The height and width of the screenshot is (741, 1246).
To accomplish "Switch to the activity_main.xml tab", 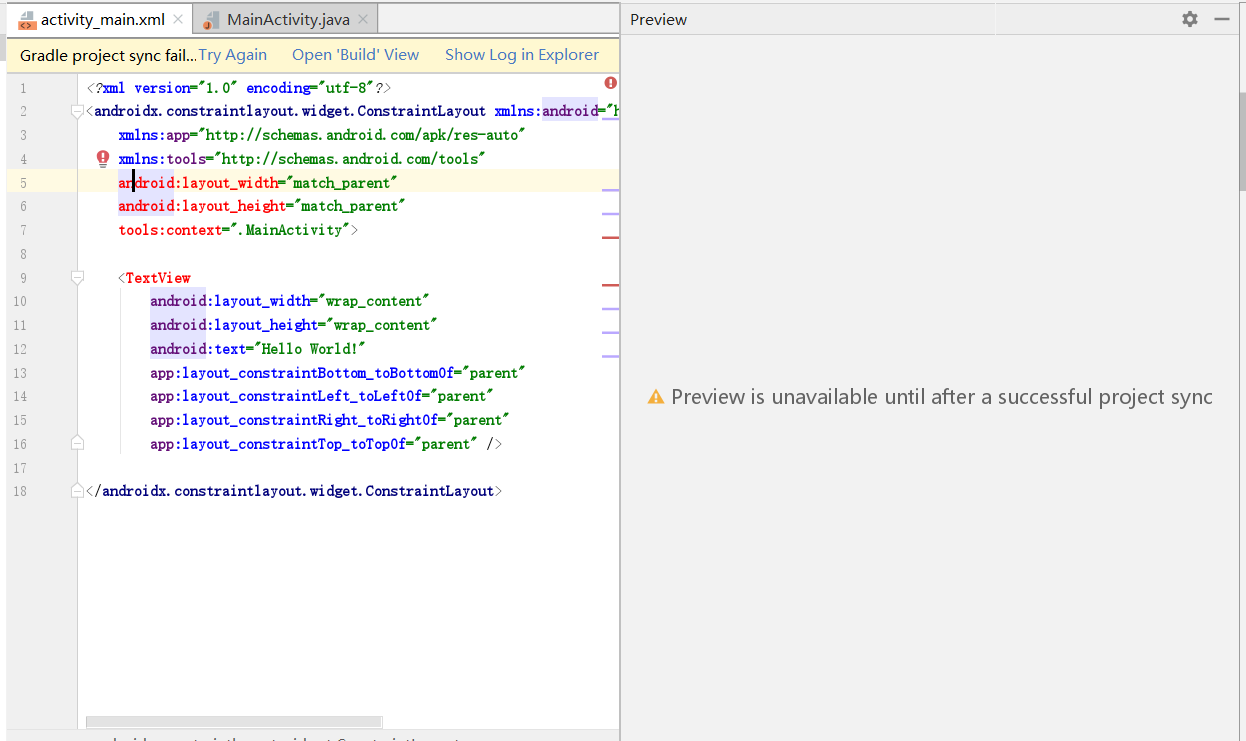I will click(102, 19).
